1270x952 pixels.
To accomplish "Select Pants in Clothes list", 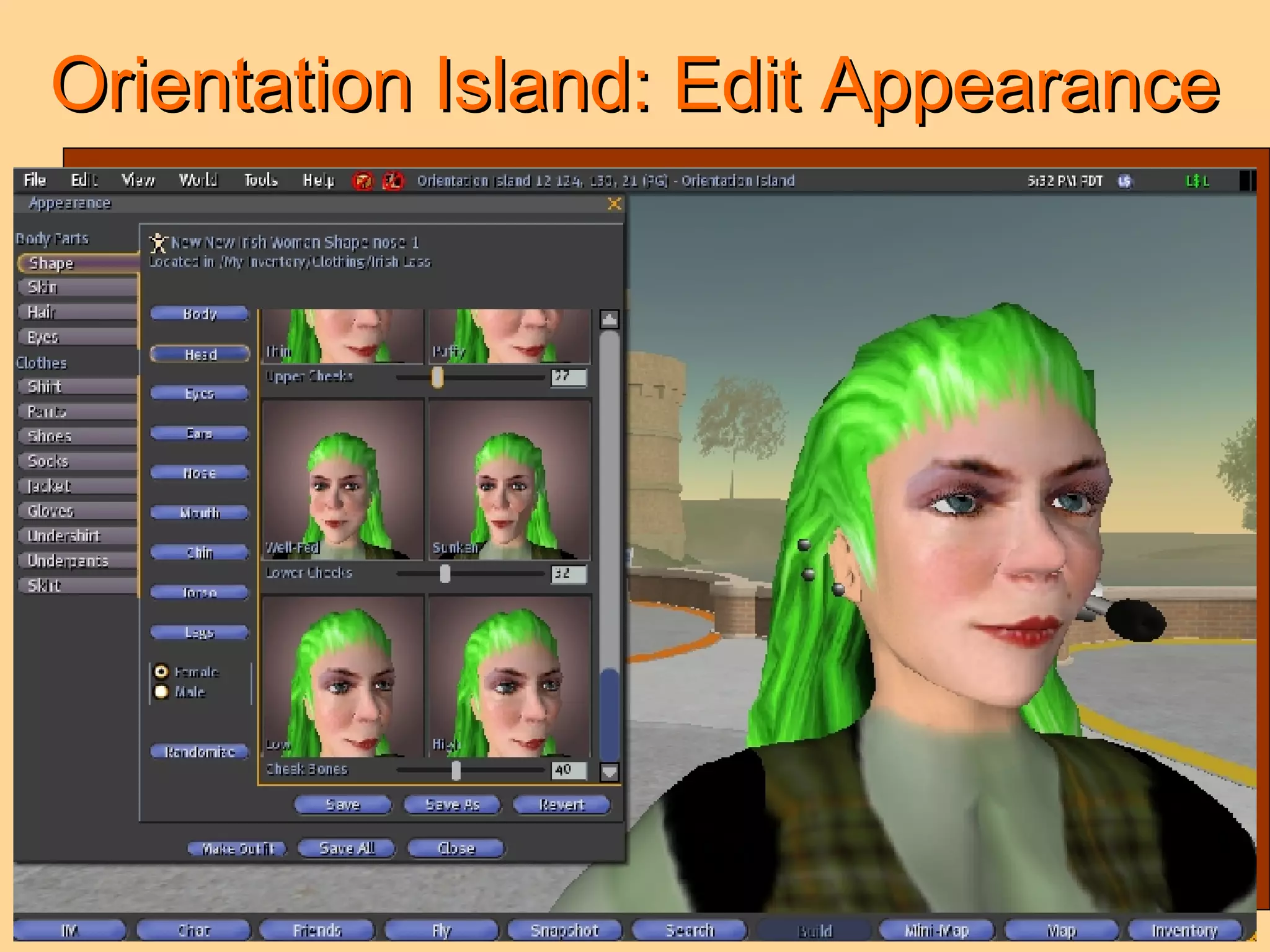I will 78,412.
